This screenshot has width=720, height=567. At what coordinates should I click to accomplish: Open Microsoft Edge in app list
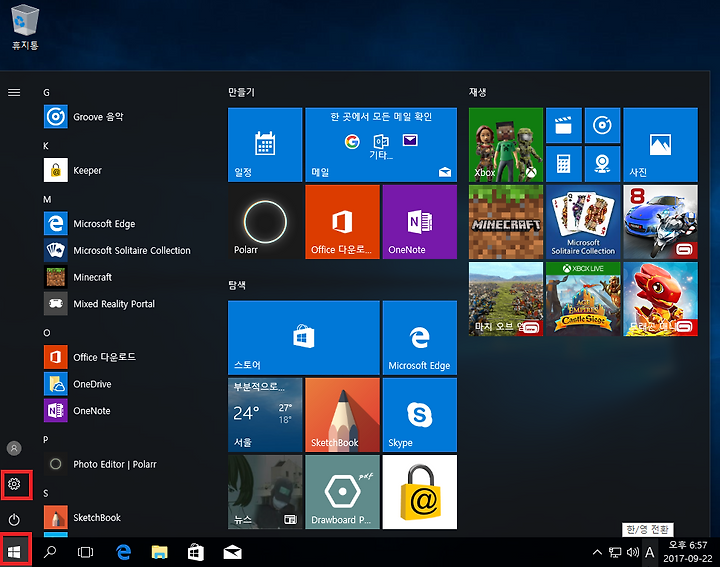(x=124, y=224)
